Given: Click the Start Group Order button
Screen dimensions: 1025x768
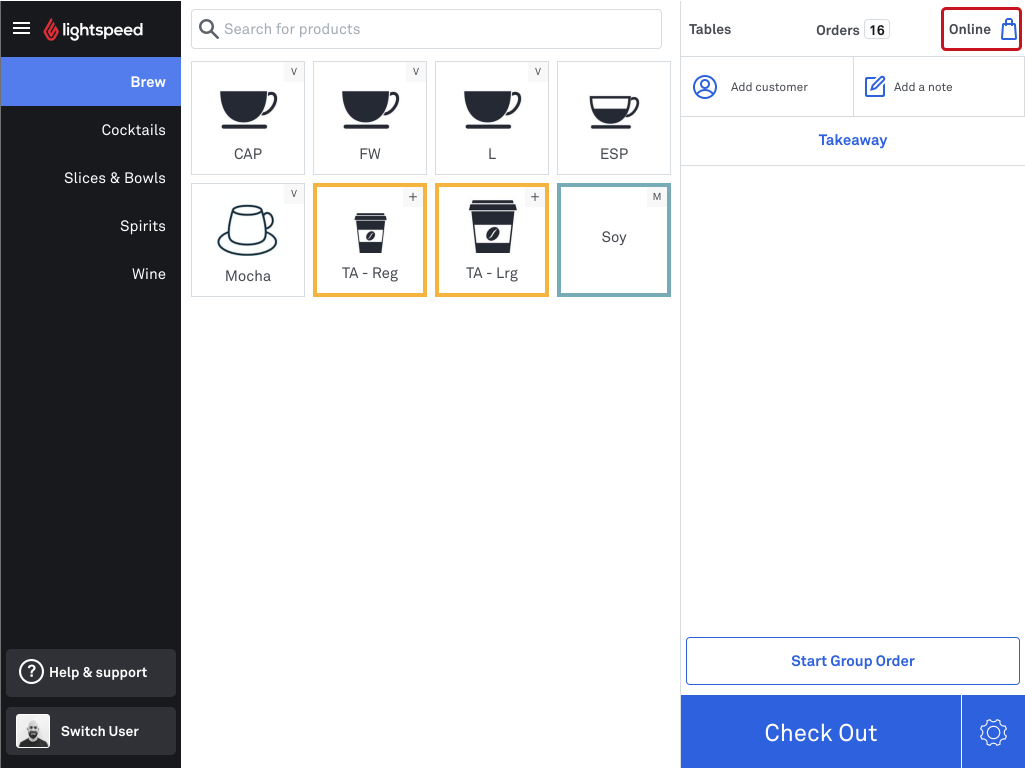Looking at the screenshot, I should [x=852, y=661].
